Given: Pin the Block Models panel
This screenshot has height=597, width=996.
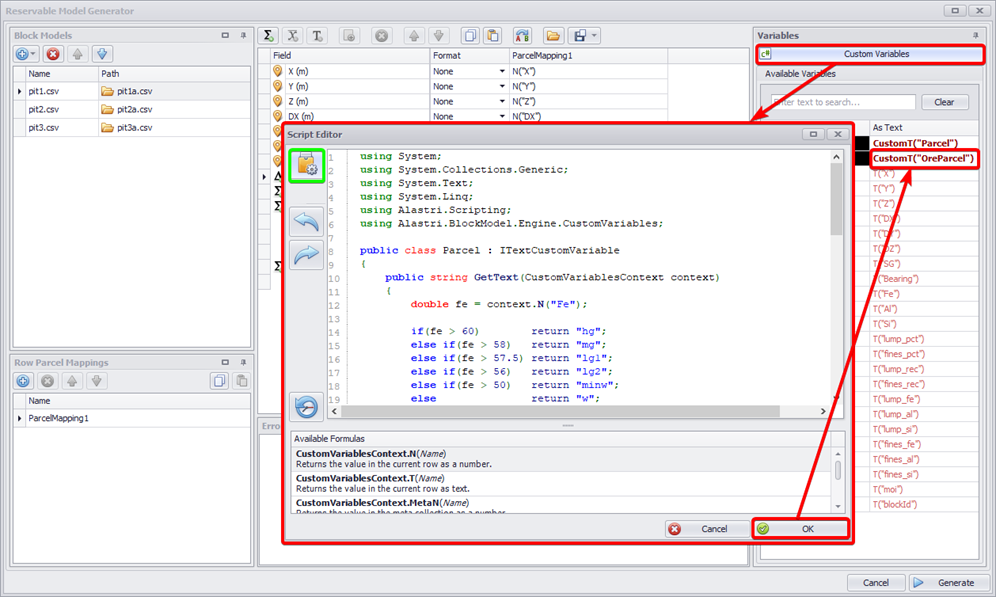Looking at the screenshot, I should pos(243,35).
